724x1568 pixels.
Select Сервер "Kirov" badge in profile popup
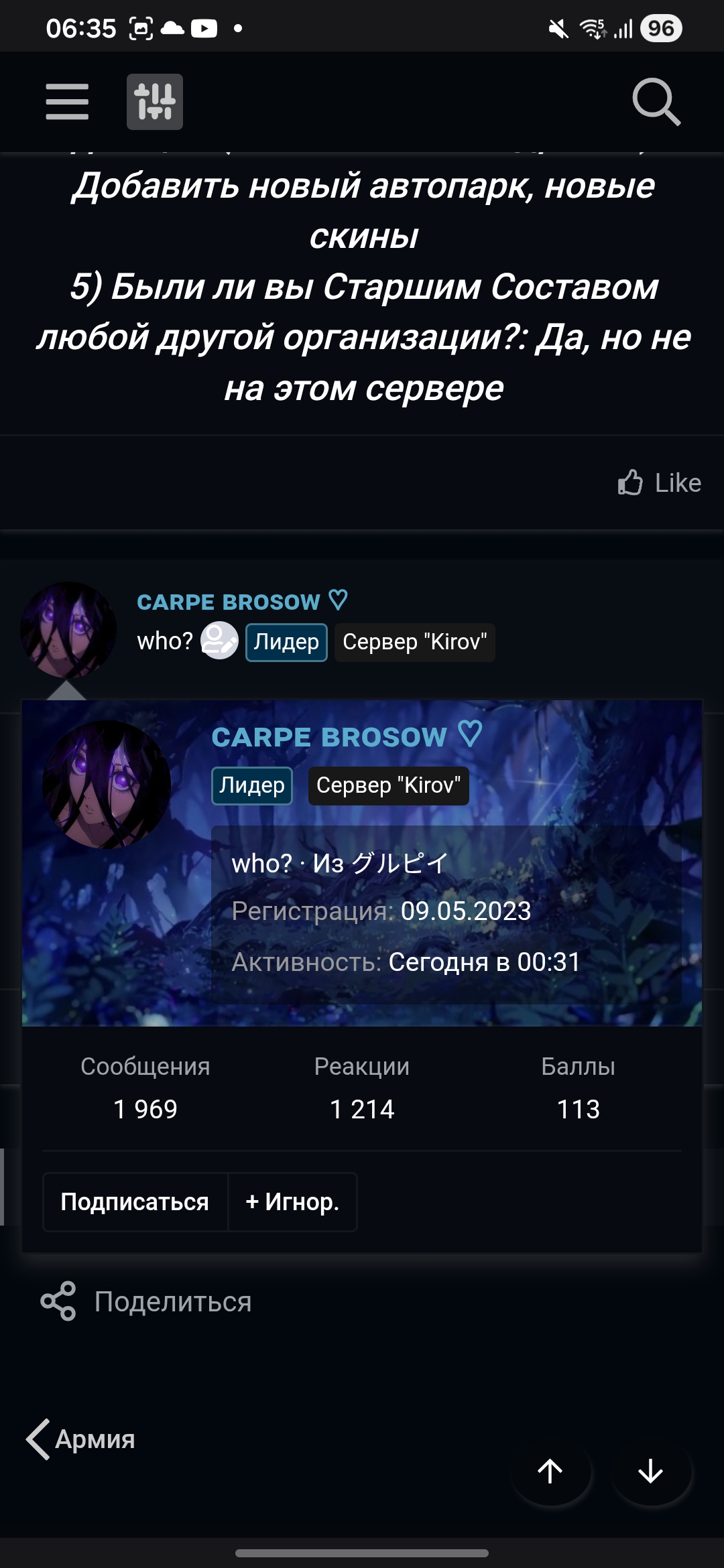[x=388, y=785]
